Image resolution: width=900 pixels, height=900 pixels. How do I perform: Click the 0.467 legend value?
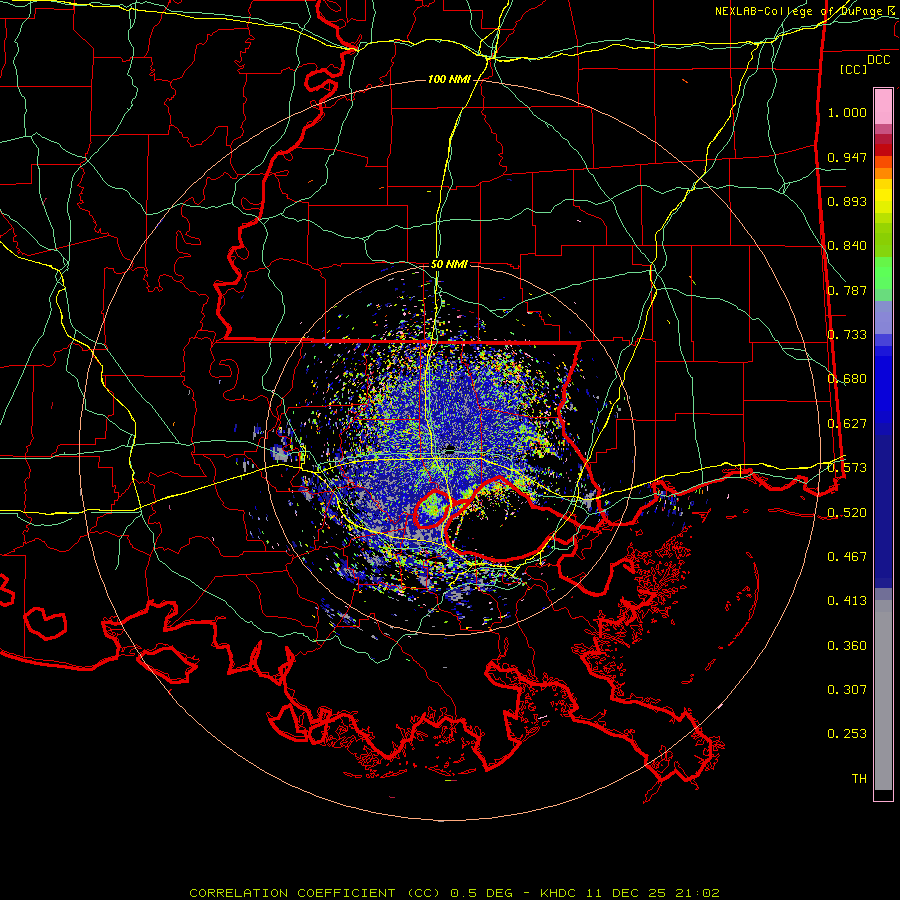847,557
